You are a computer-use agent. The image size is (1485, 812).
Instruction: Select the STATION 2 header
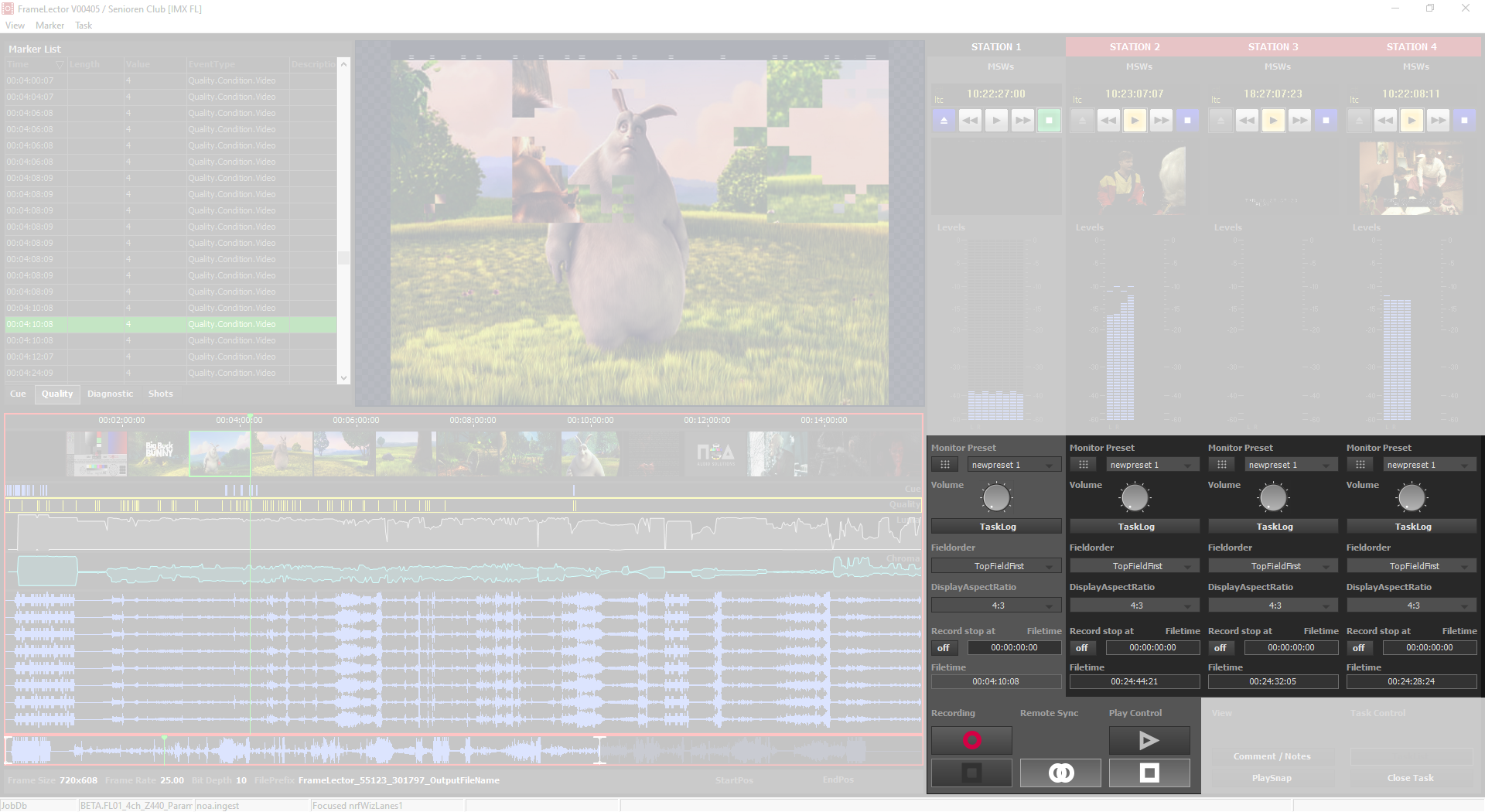pos(1135,47)
